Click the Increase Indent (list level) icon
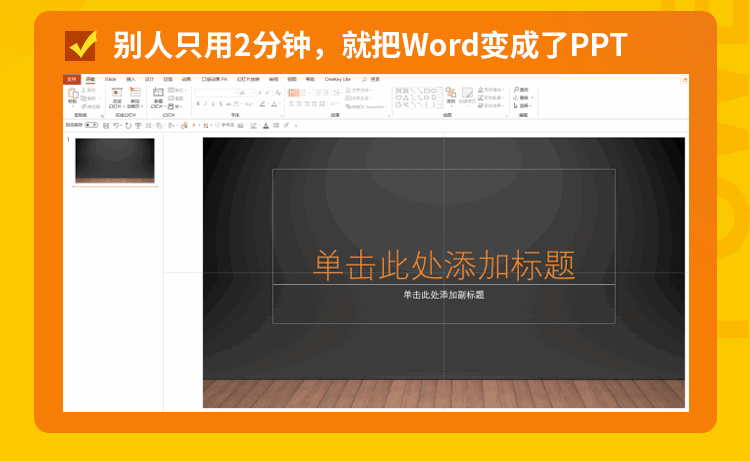This screenshot has width=750, height=461. click(x=326, y=92)
